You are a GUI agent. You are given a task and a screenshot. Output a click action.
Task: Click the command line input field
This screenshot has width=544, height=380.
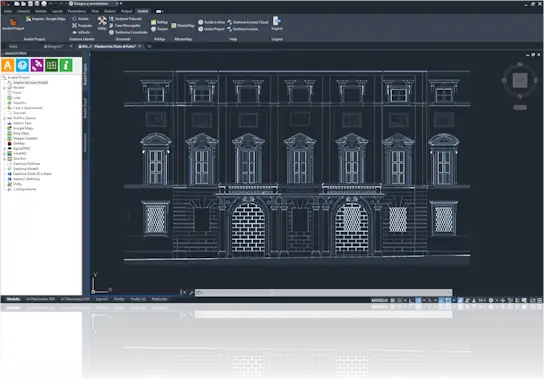point(323,293)
